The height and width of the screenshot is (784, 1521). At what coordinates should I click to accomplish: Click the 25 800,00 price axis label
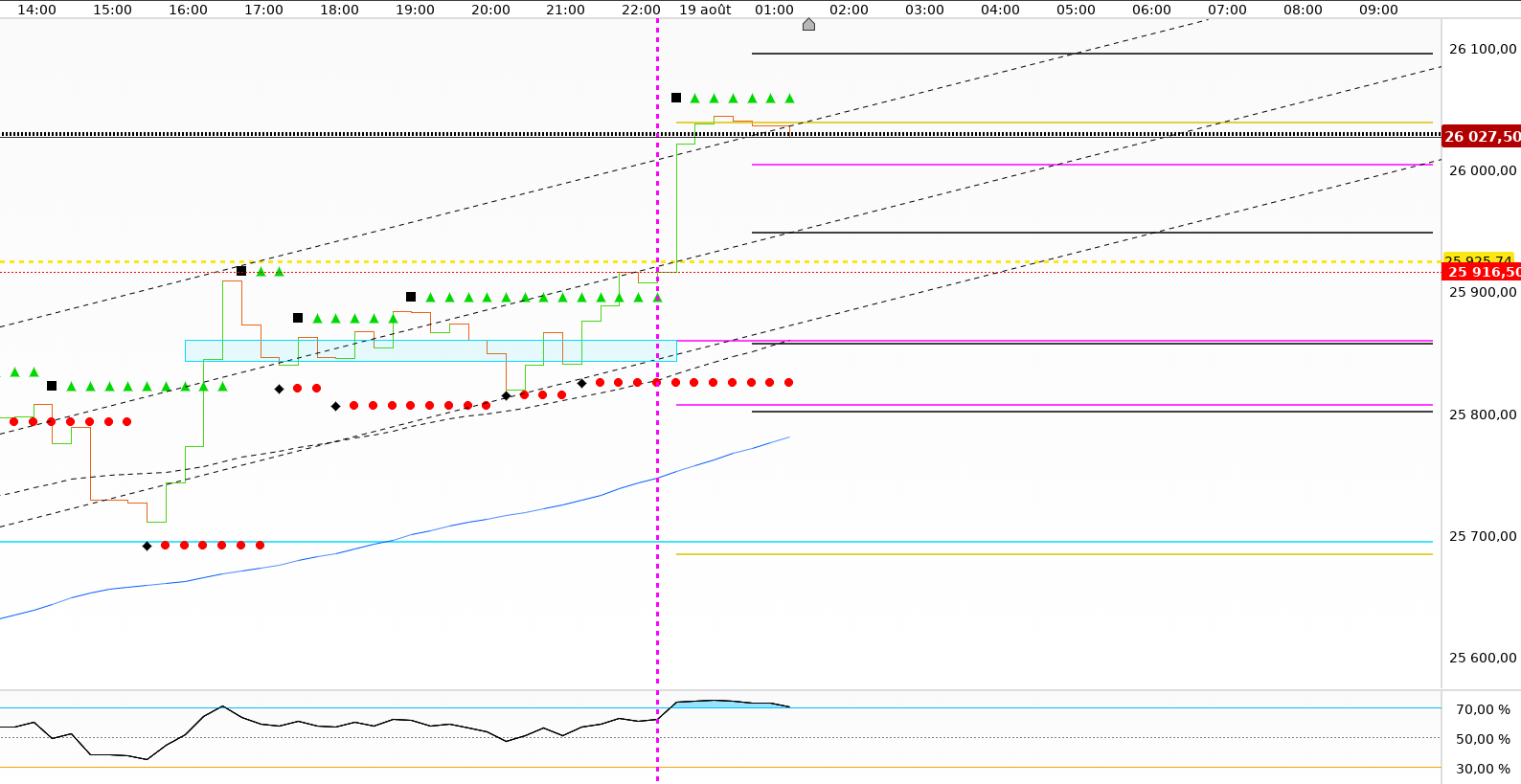pyautogui.click(x=1483, y=414)
